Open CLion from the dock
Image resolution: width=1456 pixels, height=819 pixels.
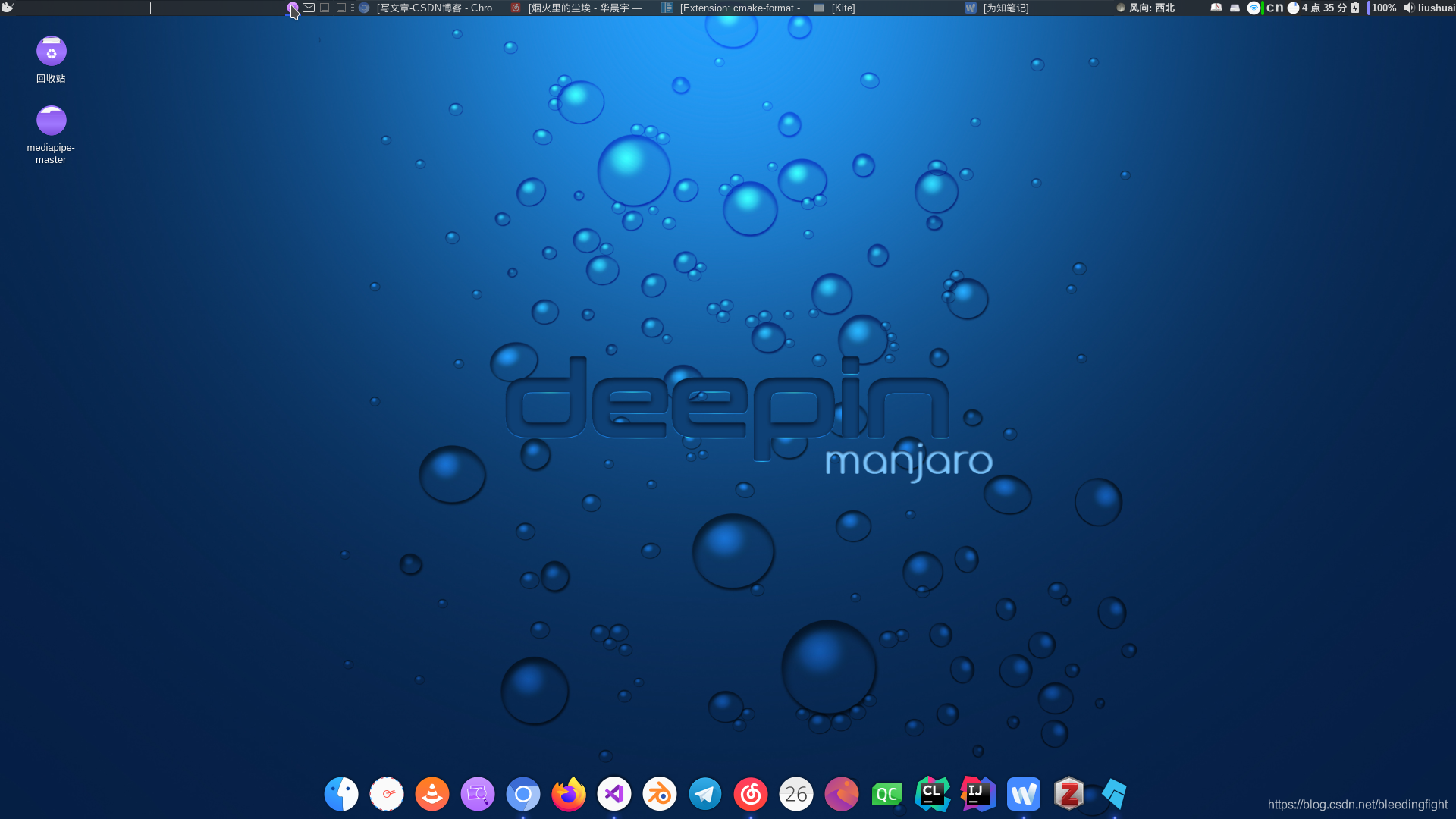(x=933, y=794)
